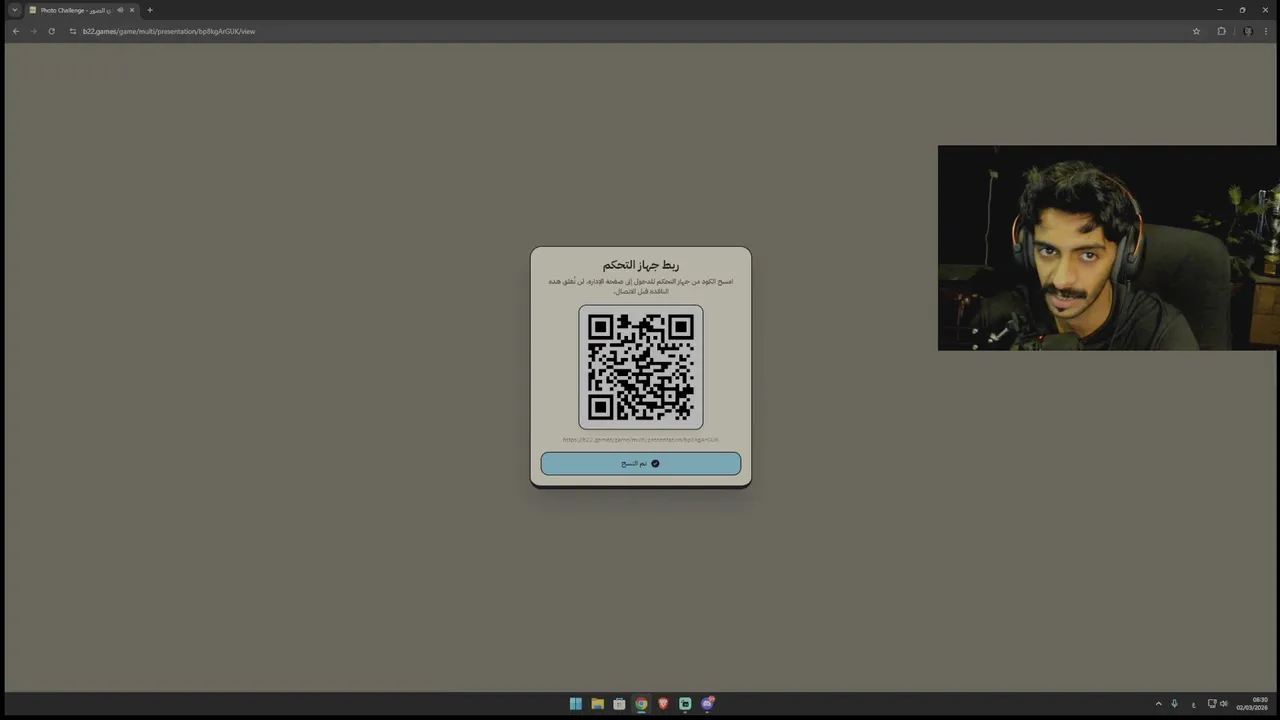1280x720 pixels.
Task: Open File Explorer from the taskbar
Action: coord(597,704)
